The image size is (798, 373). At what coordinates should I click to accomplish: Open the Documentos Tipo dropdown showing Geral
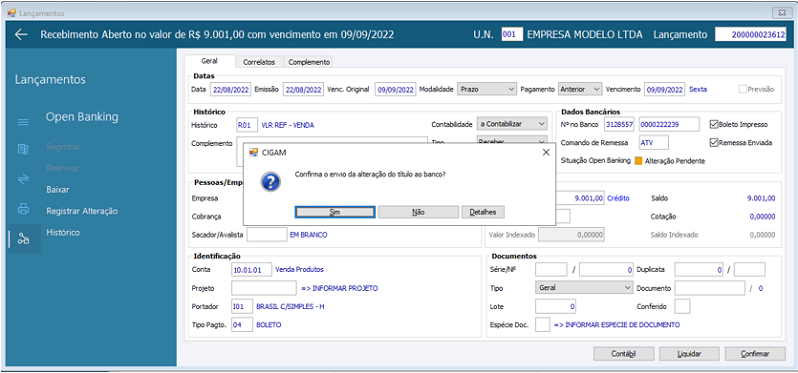(584, 288)
